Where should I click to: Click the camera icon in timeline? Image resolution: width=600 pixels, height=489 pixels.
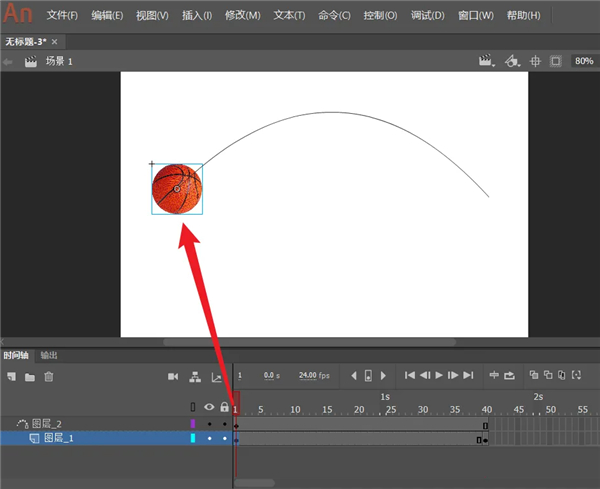click(x=173, y=376)
